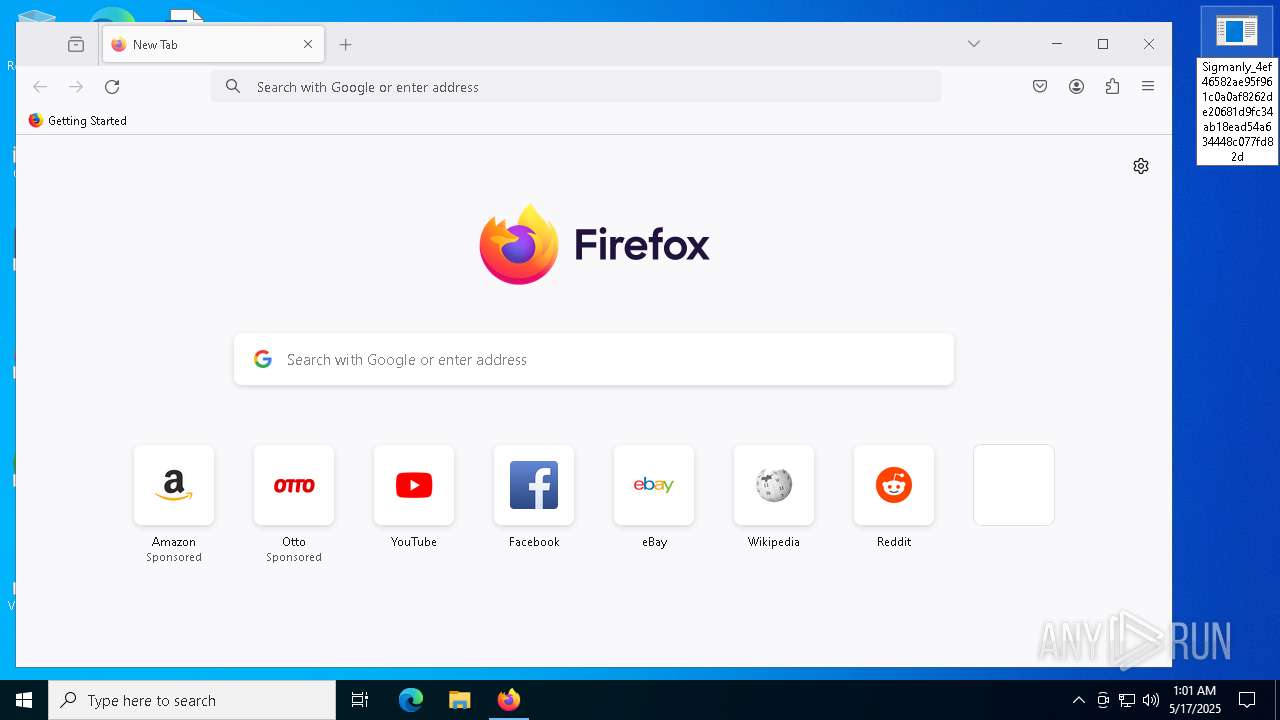The image size is (1280, 720).
Task: Open the Wikipedia shortcut tile
Action: (x=774, y=485)
